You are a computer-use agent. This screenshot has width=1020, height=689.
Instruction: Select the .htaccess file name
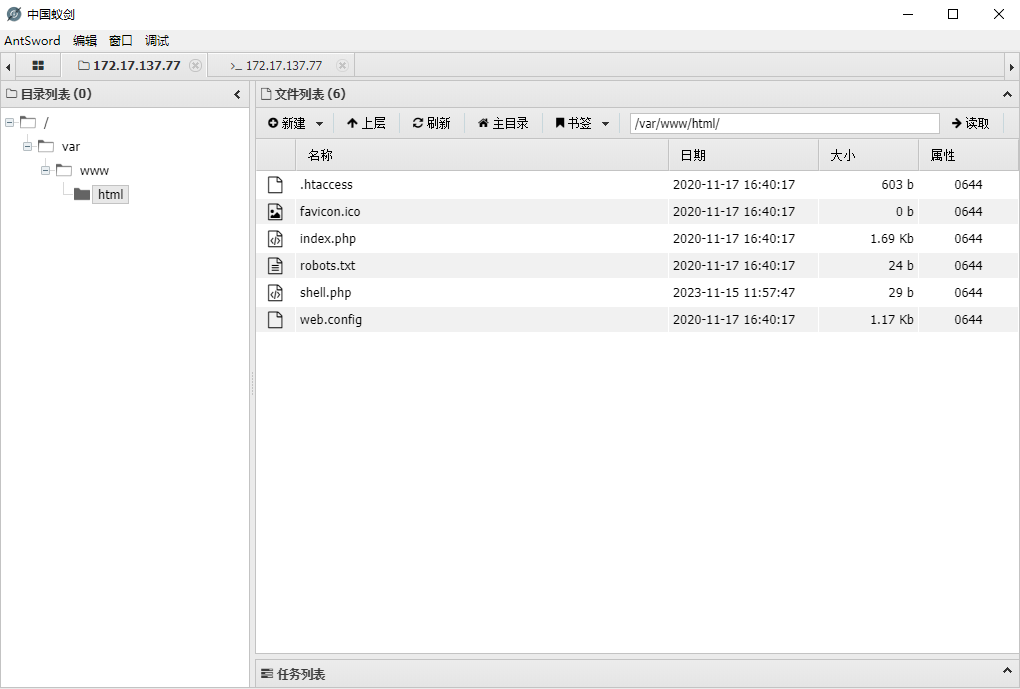[326, 184]
